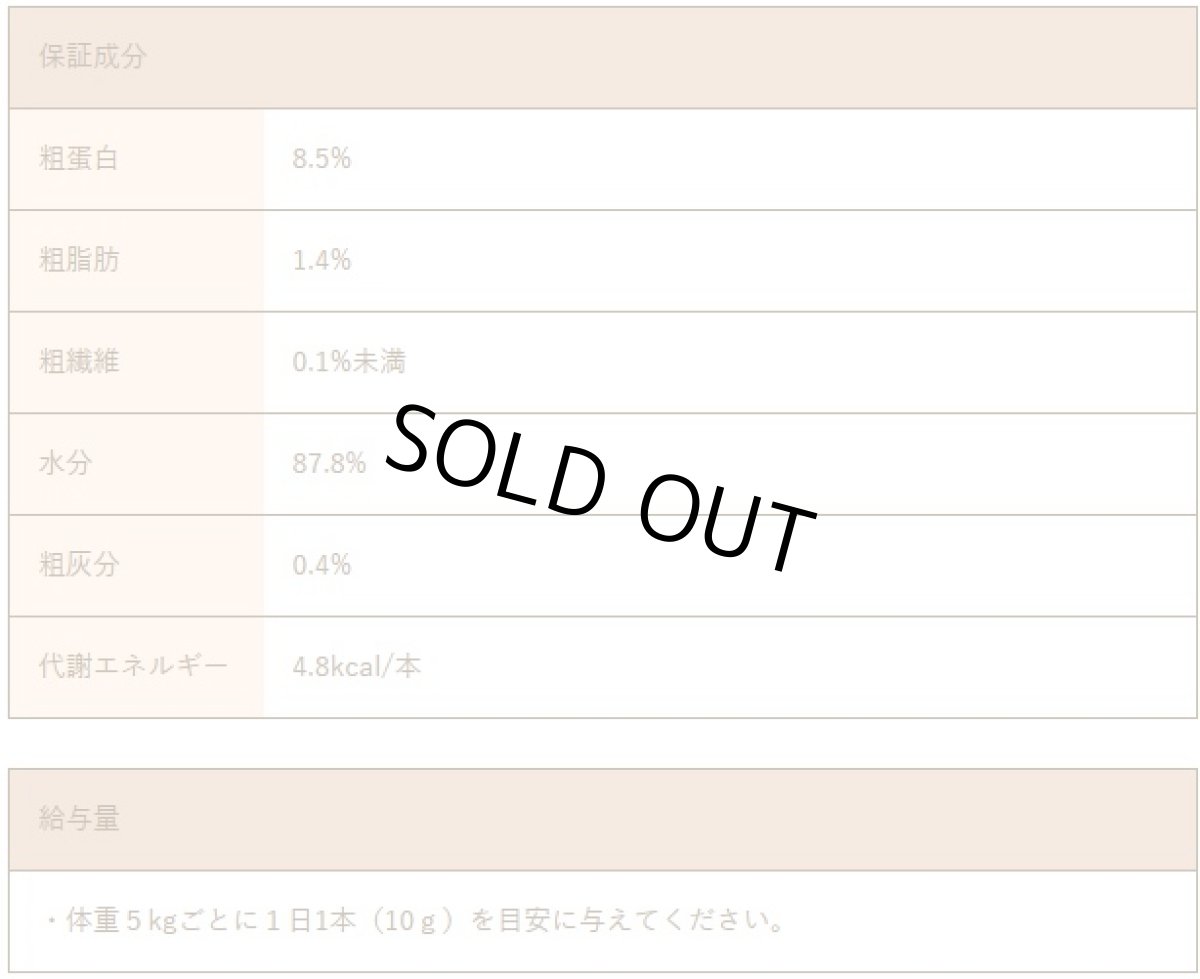Select the 粗脂肪 row label
The image size is (1200, 979).
point(78,261)
